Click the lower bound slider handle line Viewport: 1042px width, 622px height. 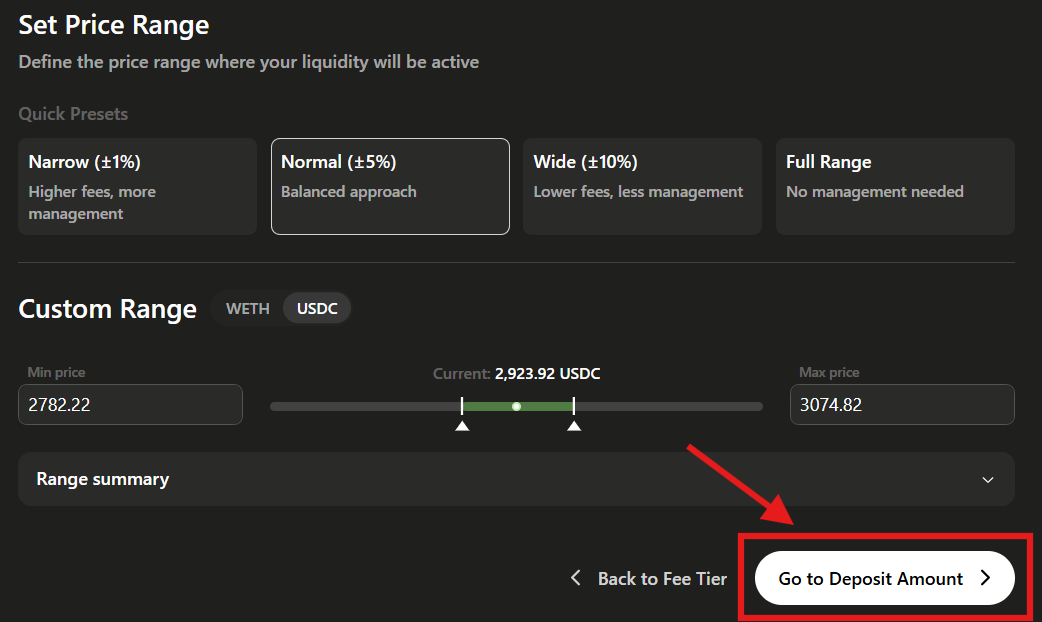pos(462,406)
